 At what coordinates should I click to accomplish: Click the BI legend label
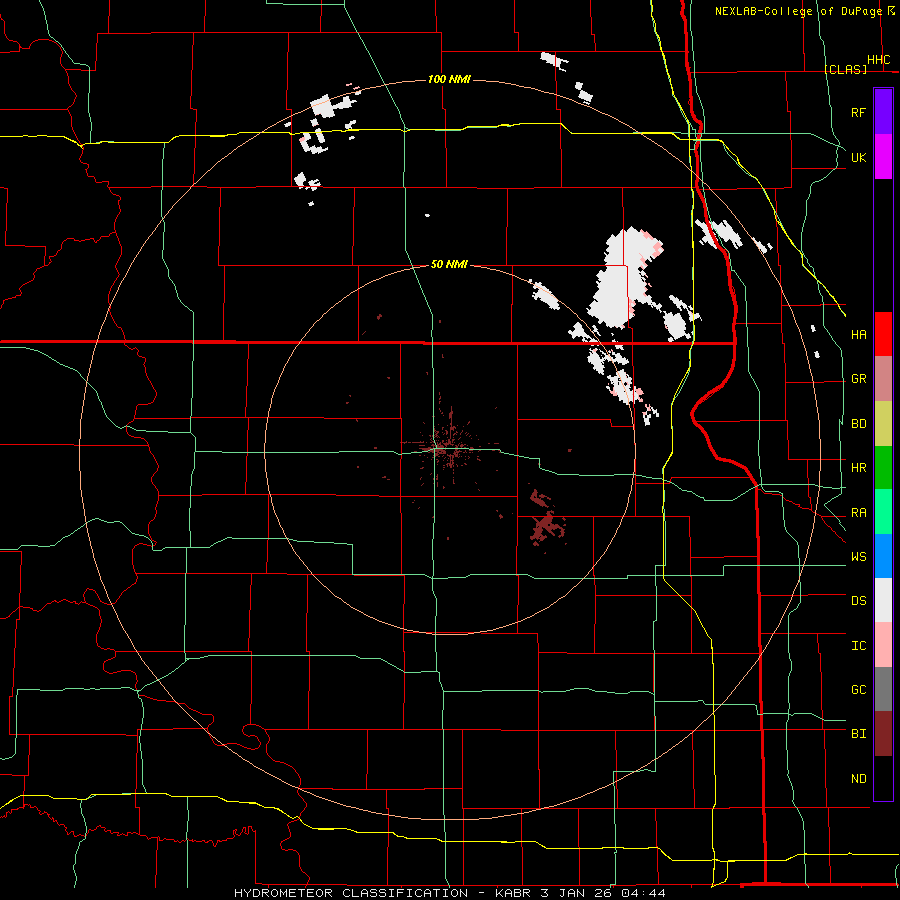tap(859, 734)
